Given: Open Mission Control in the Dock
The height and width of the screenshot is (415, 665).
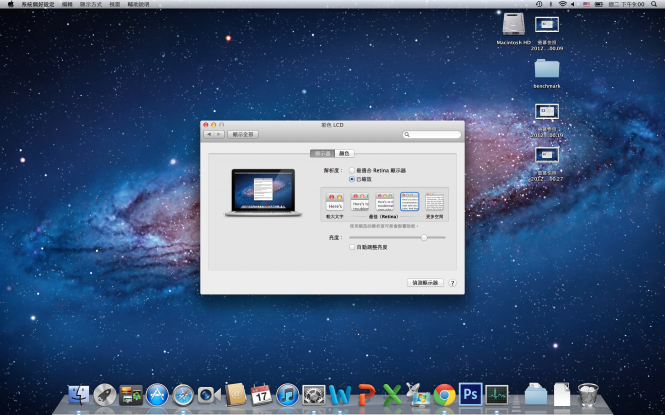Looking at the screenshot, I should pyautogui.click(x=131, y=396).
